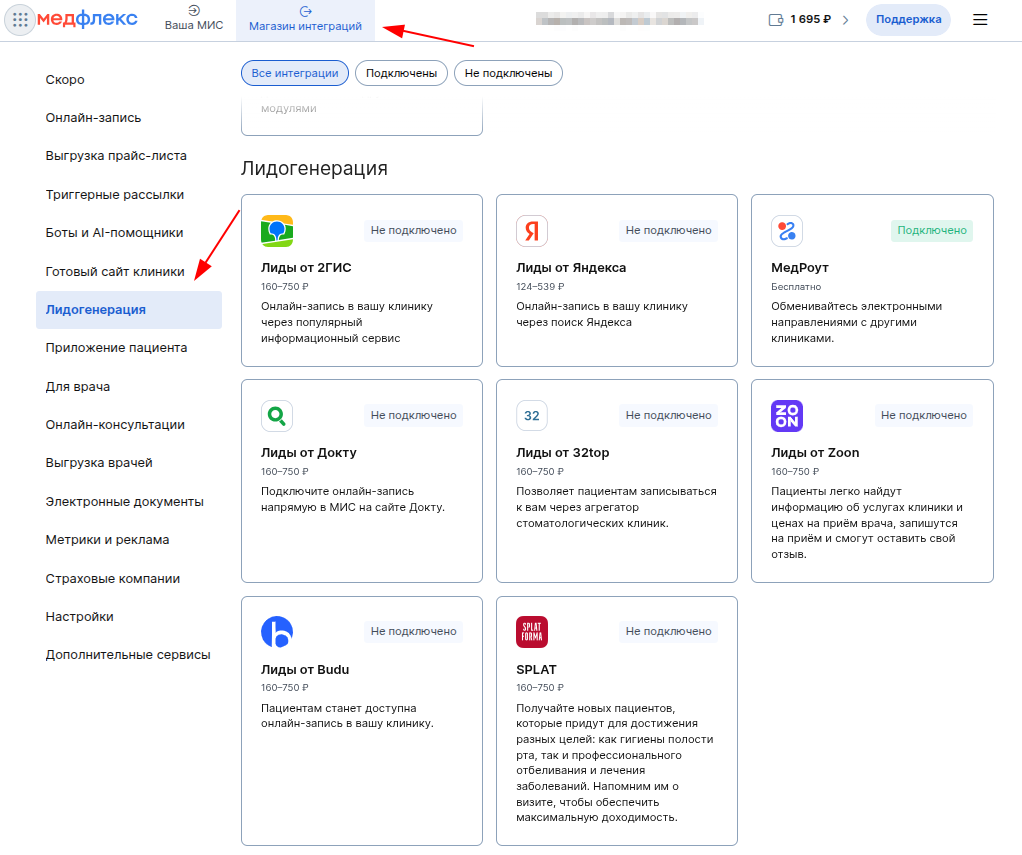
Task: Click the Zoon logo icon
Action: click(x=787, y=416)
